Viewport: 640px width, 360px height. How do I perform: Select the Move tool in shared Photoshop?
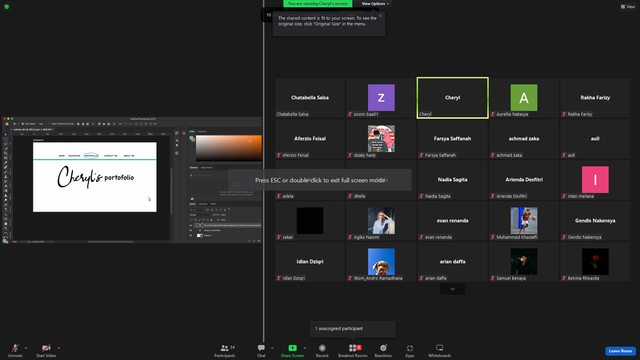pyautogui.click(x=6, y=134)
